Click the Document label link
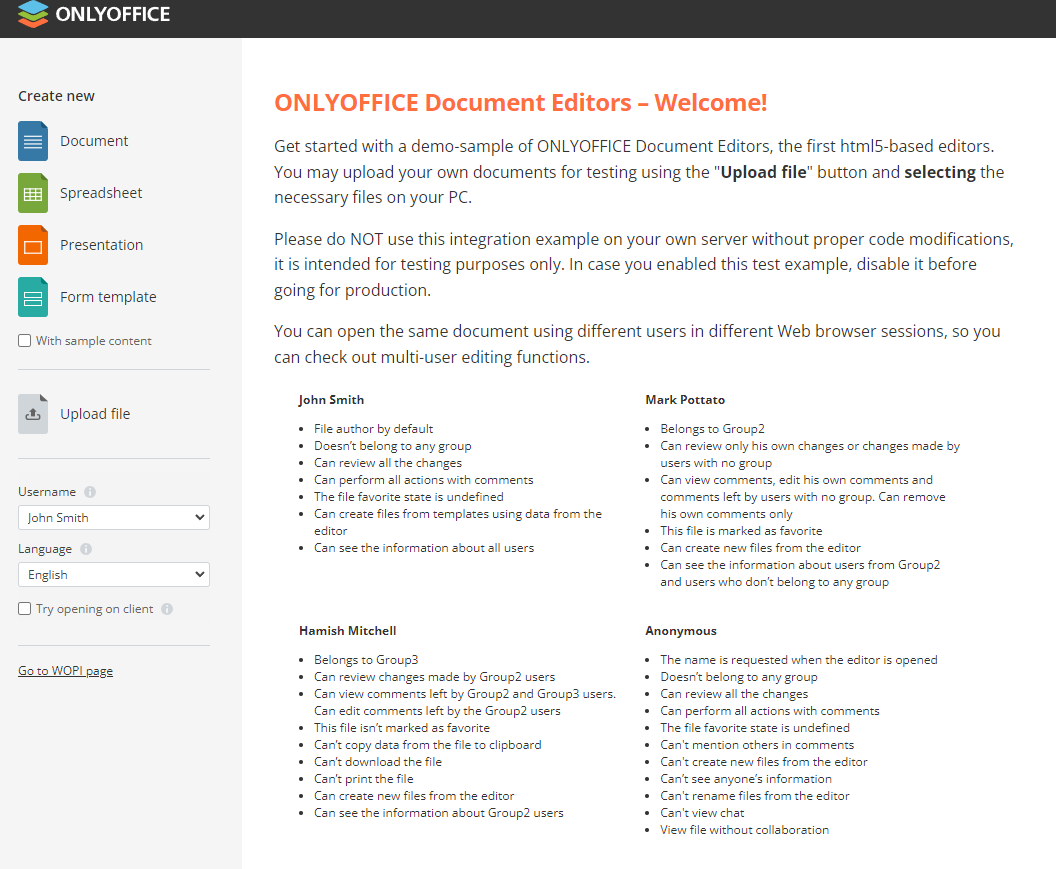The width and height of the screenshot is (1056, 869). [x=94, y=141]
